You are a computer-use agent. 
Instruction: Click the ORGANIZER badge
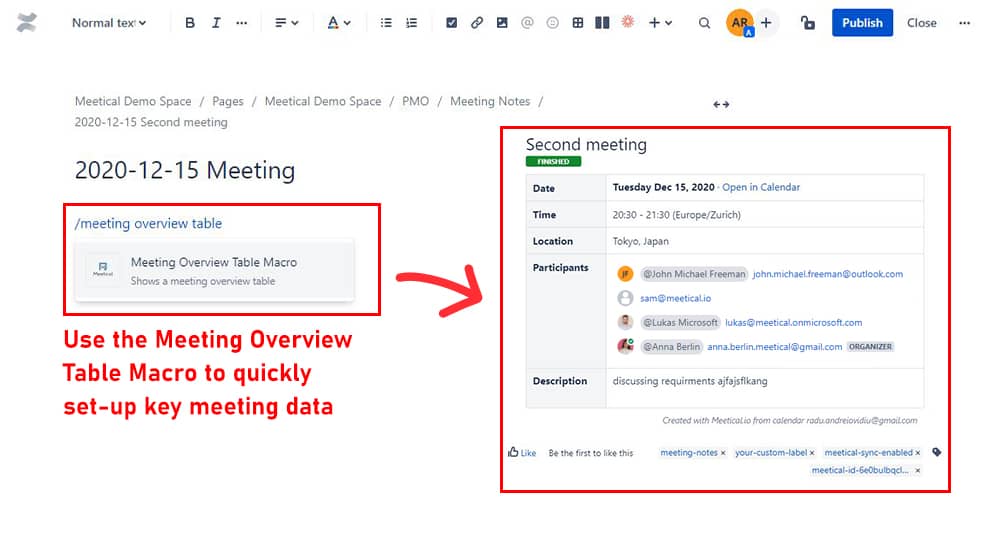870,347
